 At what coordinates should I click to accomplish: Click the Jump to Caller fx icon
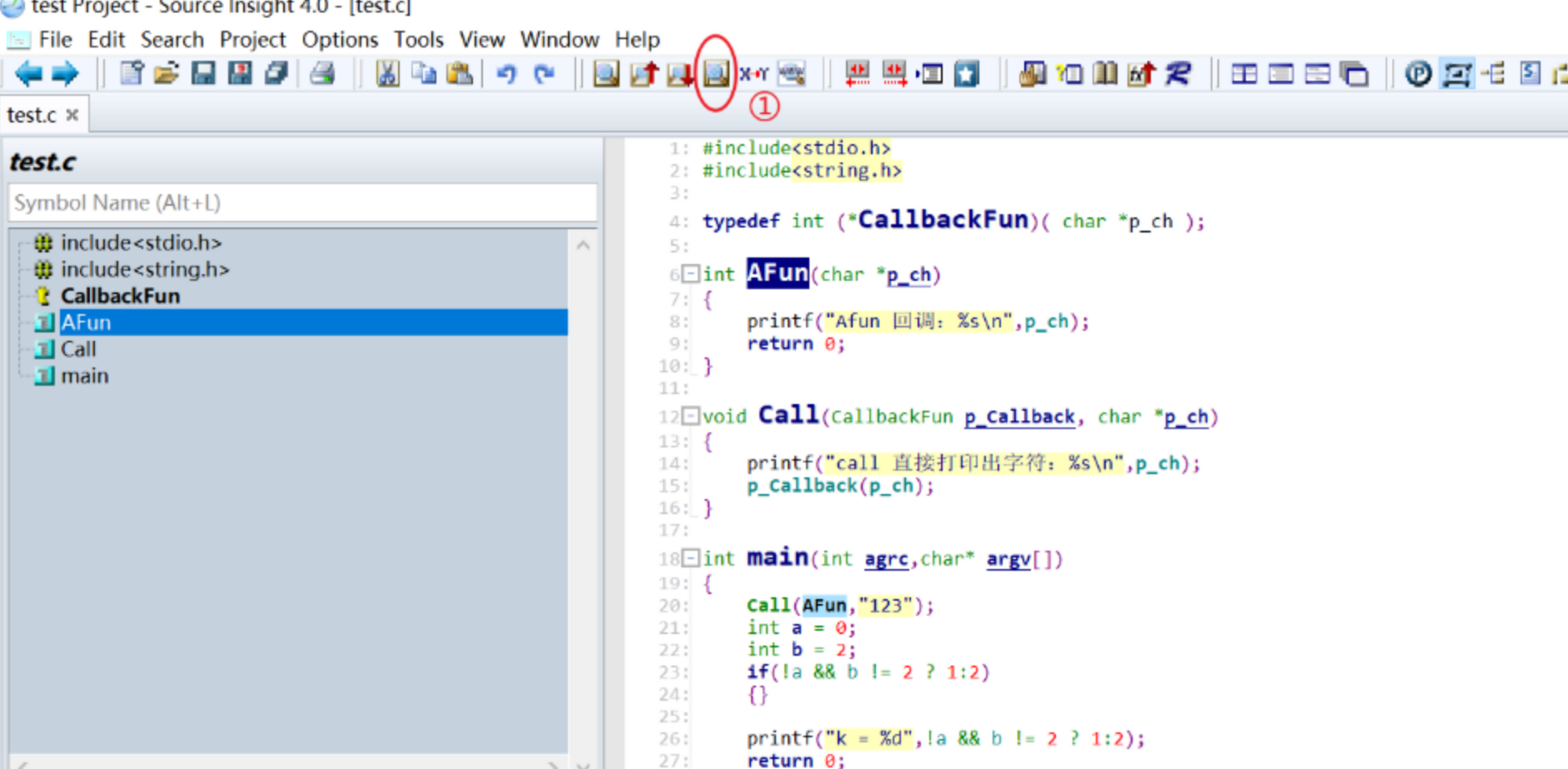click(x=1142, y=74)
